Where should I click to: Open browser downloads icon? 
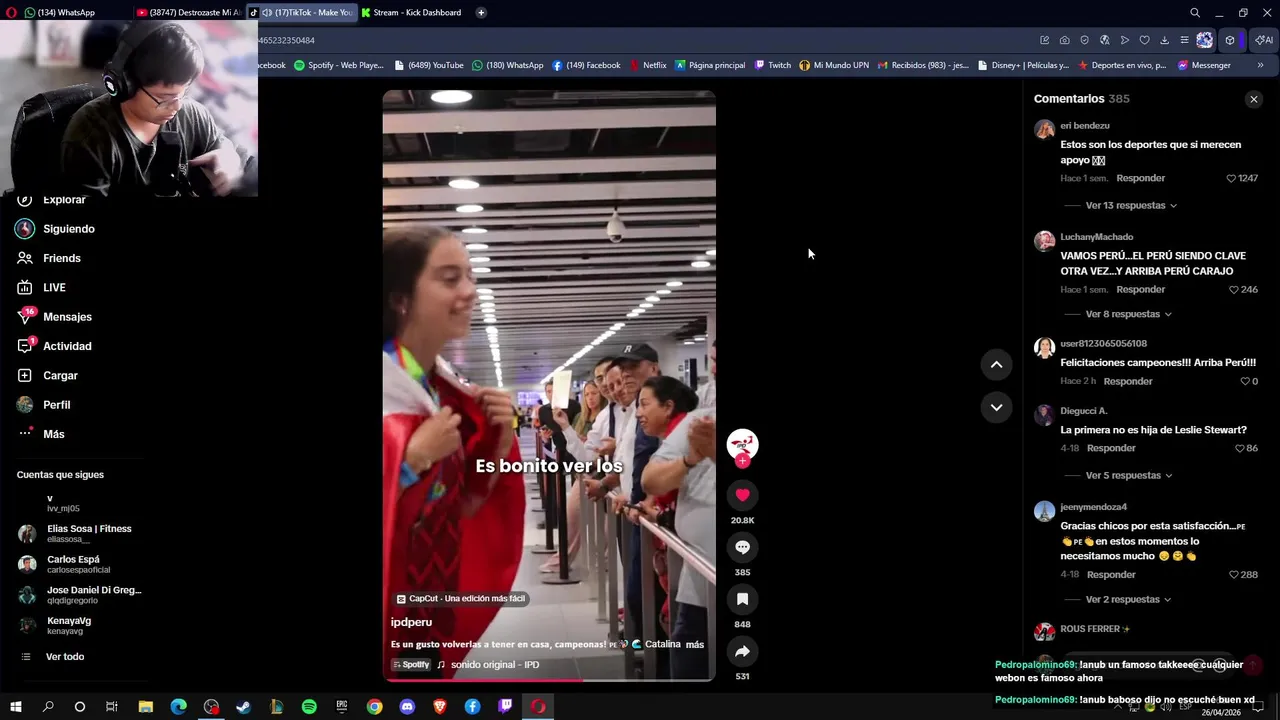[1164, 40]
